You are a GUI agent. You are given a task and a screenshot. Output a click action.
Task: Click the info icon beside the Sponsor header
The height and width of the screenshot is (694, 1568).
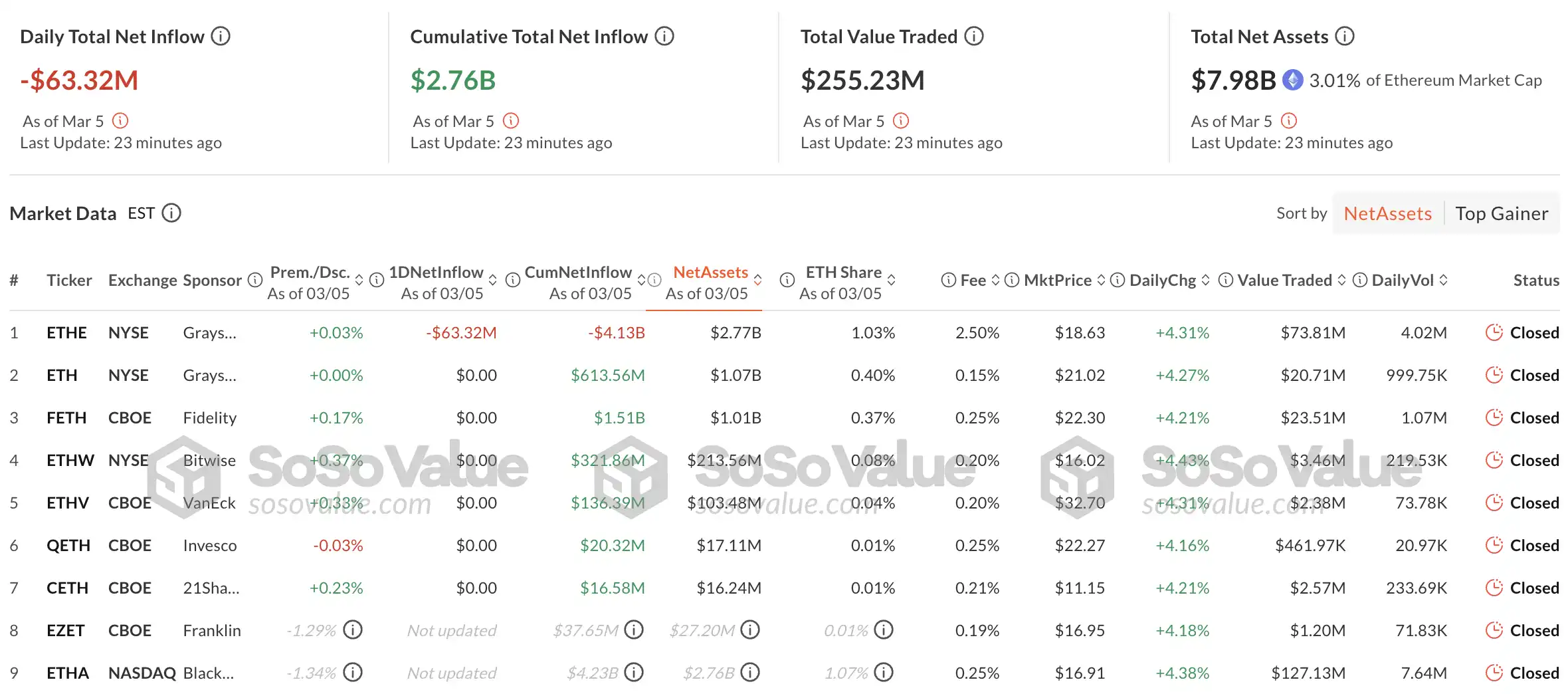click(255, 281)
